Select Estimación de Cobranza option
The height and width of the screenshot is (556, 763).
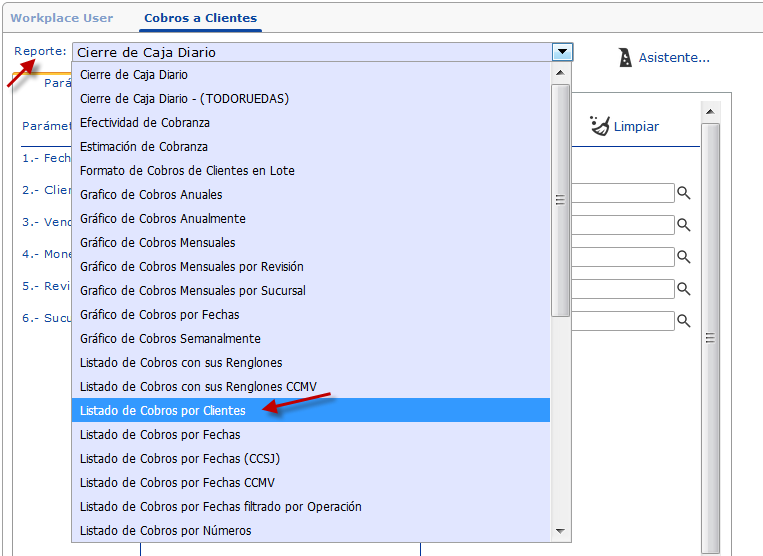tap(311, 147)
